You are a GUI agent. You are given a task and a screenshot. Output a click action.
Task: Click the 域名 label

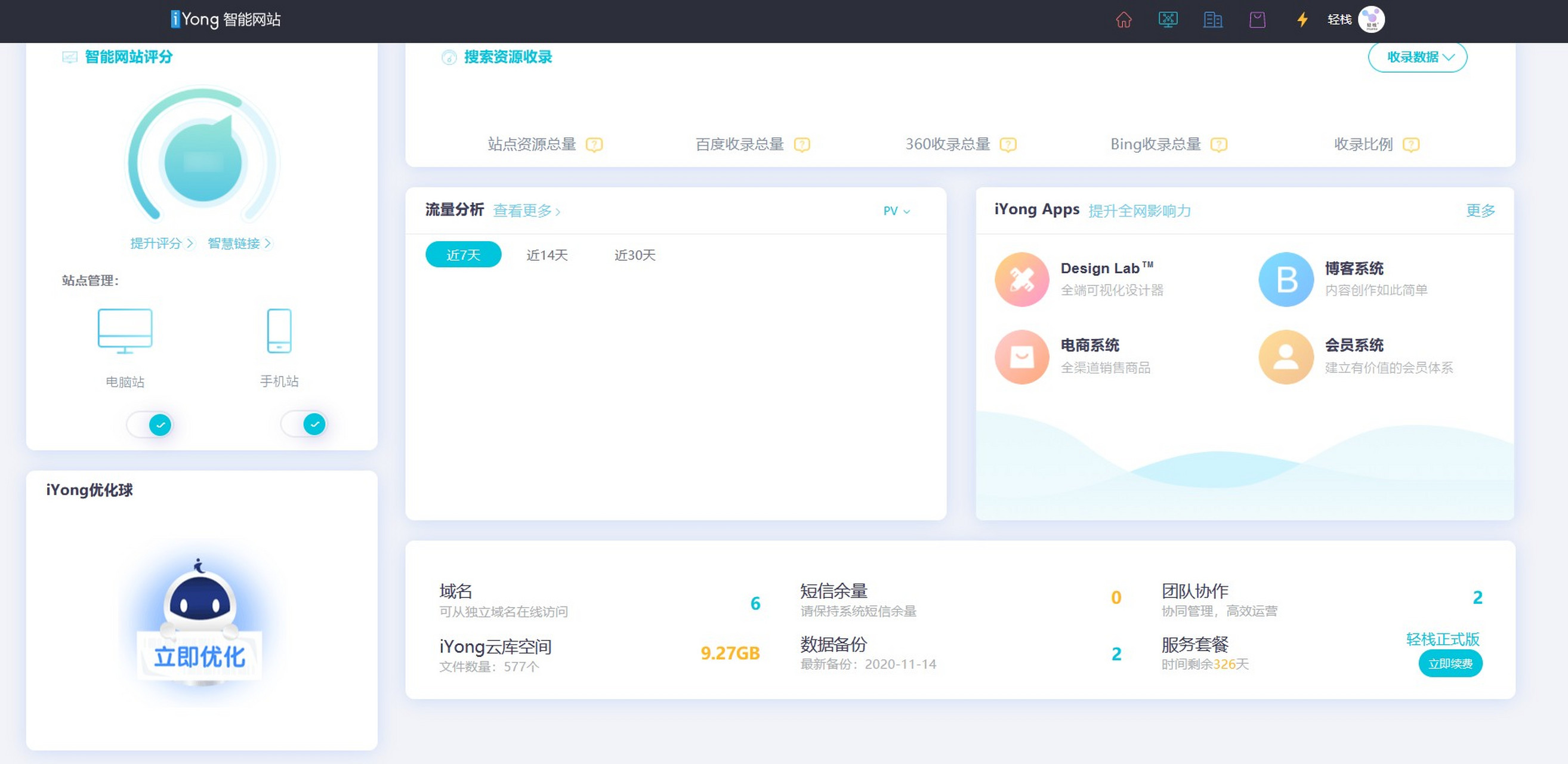[456, 591]
